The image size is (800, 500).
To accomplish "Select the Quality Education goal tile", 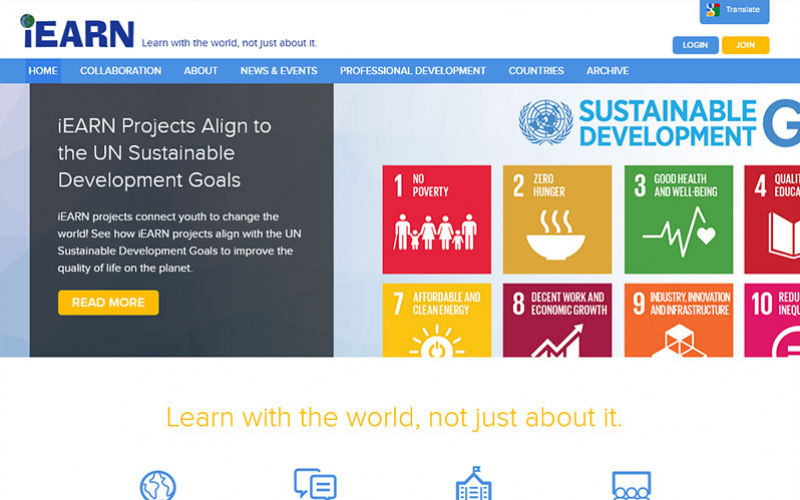I will coord(772,219).
